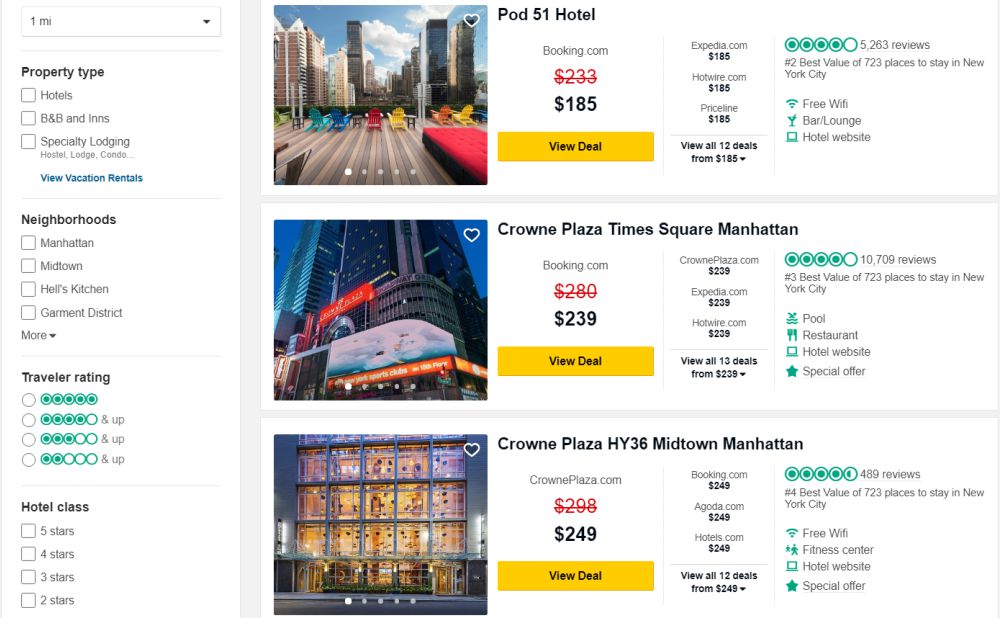This screenshot has height=618, width=1000.
Task: Click heart icon on Crowne Plaza HY36
Action: tap(472, 450)
